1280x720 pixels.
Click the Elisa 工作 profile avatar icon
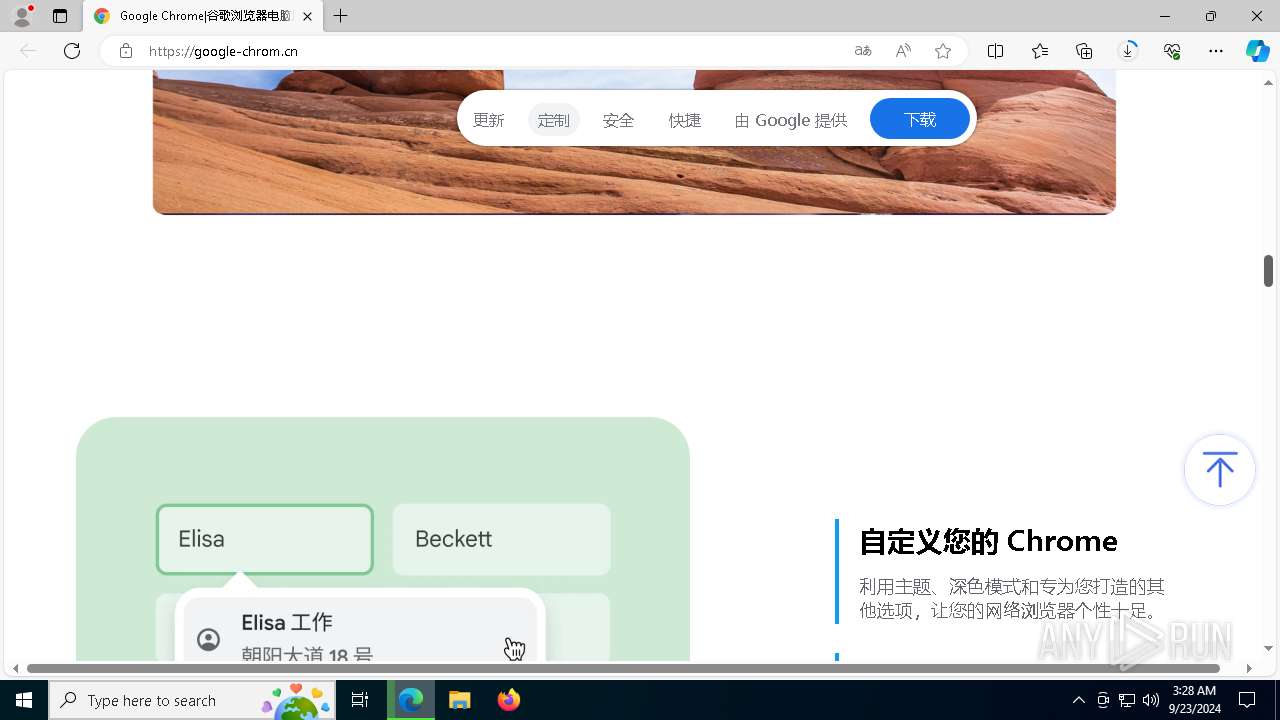click(x=208, y=640)
